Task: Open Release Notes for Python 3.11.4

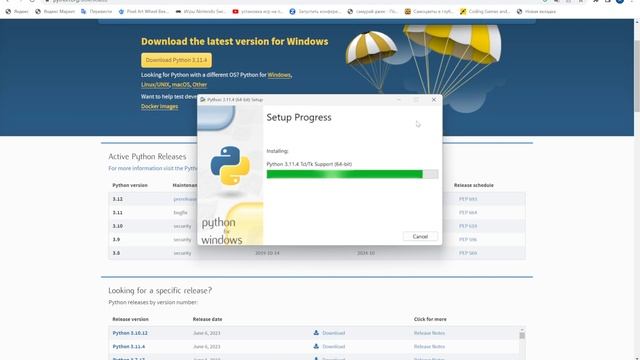Action: pyautogui.click(x=429, y=346)
